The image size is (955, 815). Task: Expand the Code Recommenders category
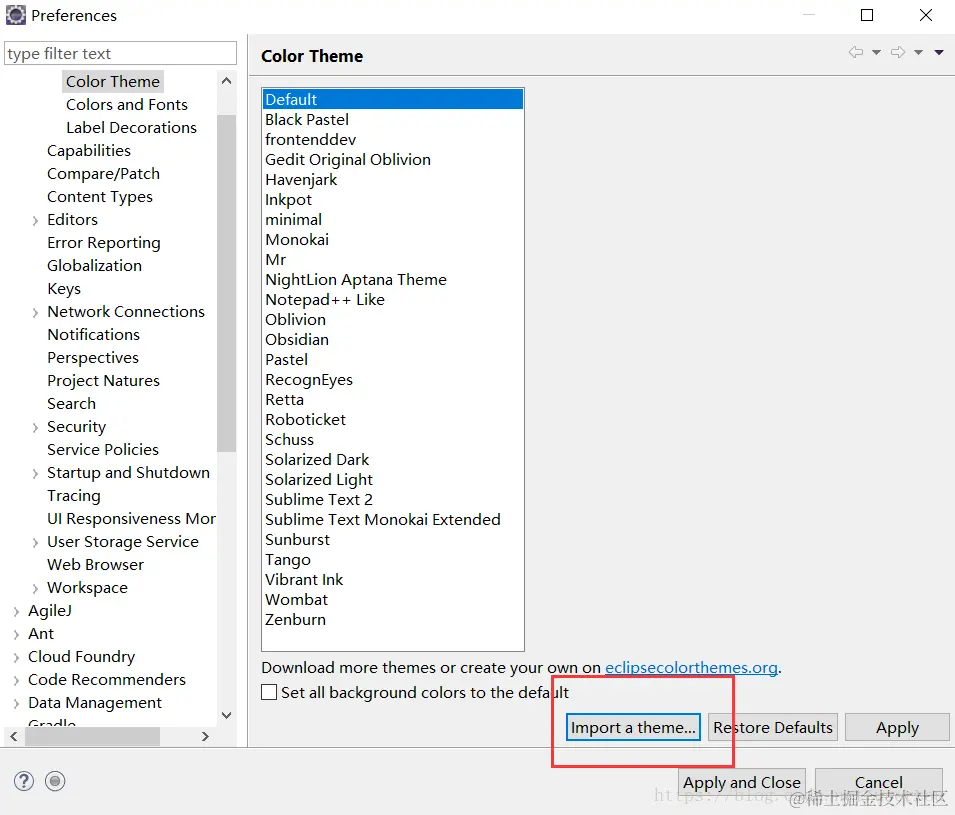(x=16, y=680)
